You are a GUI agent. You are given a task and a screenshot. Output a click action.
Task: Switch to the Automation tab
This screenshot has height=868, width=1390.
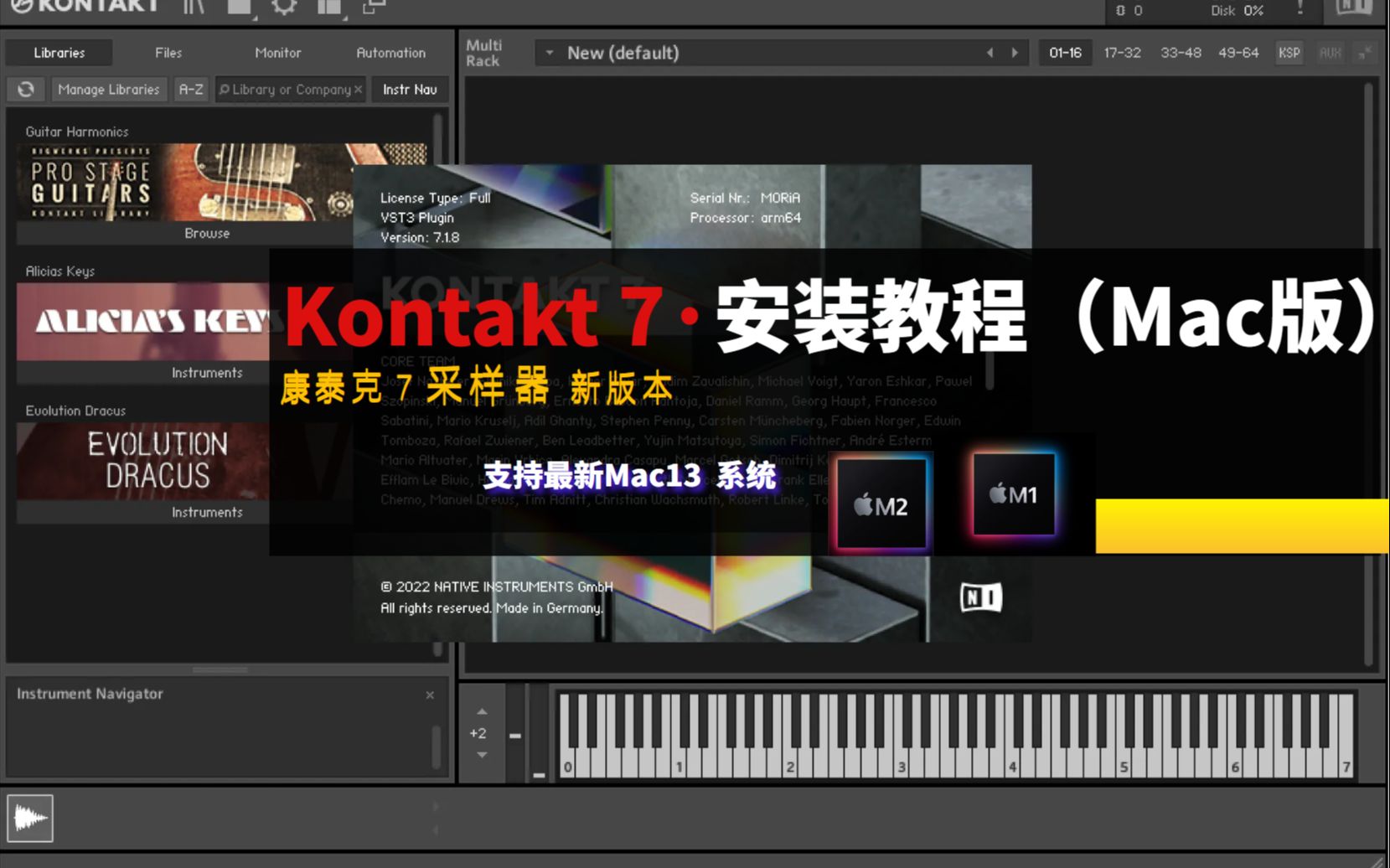tap(390, 53)
